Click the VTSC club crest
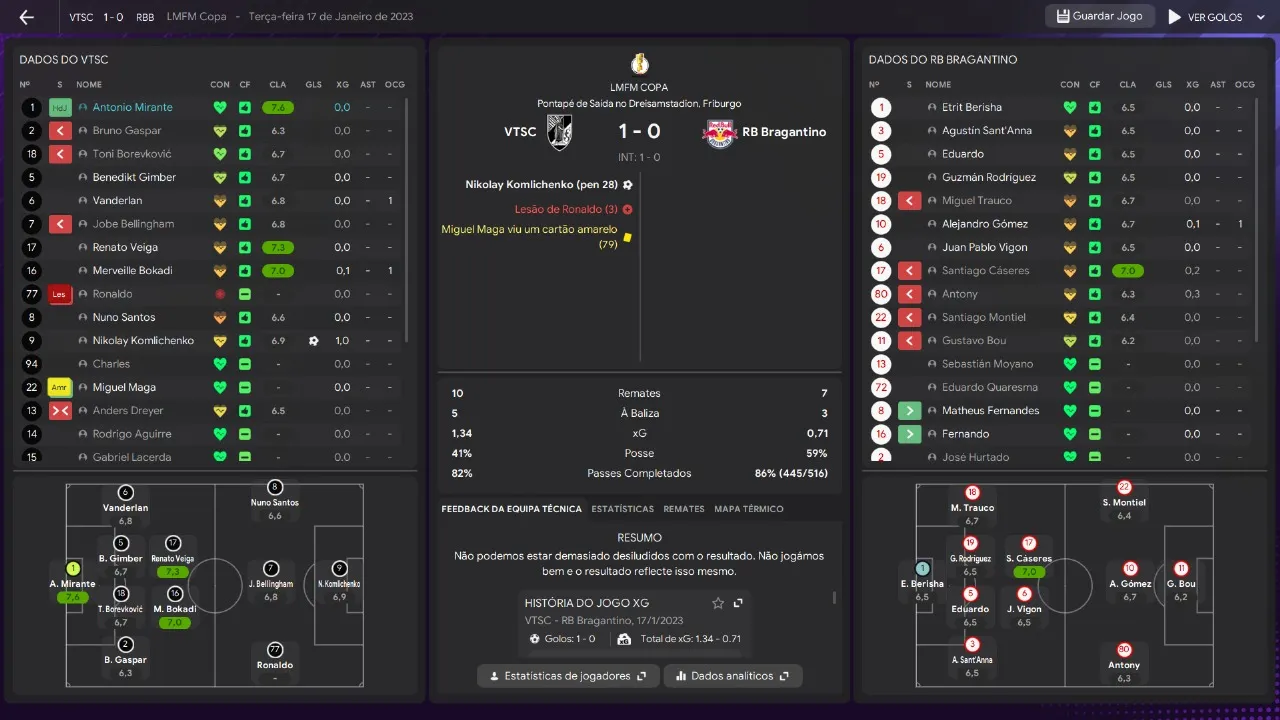Image resolution: width=1280 pixels, height=720 pixels. pyautogui.click(x=559, y=132)
